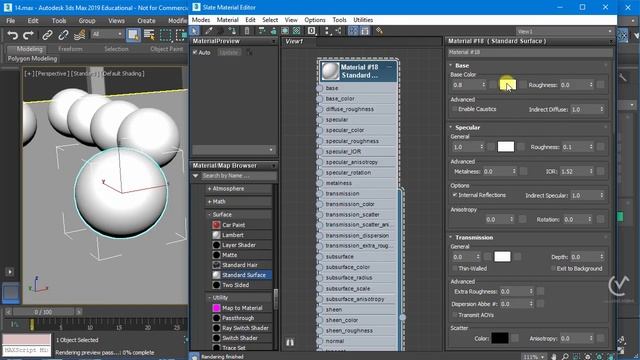Click map button beside Extra Roughness
Viewport: 640px width, 360px height.
[540, 291]
